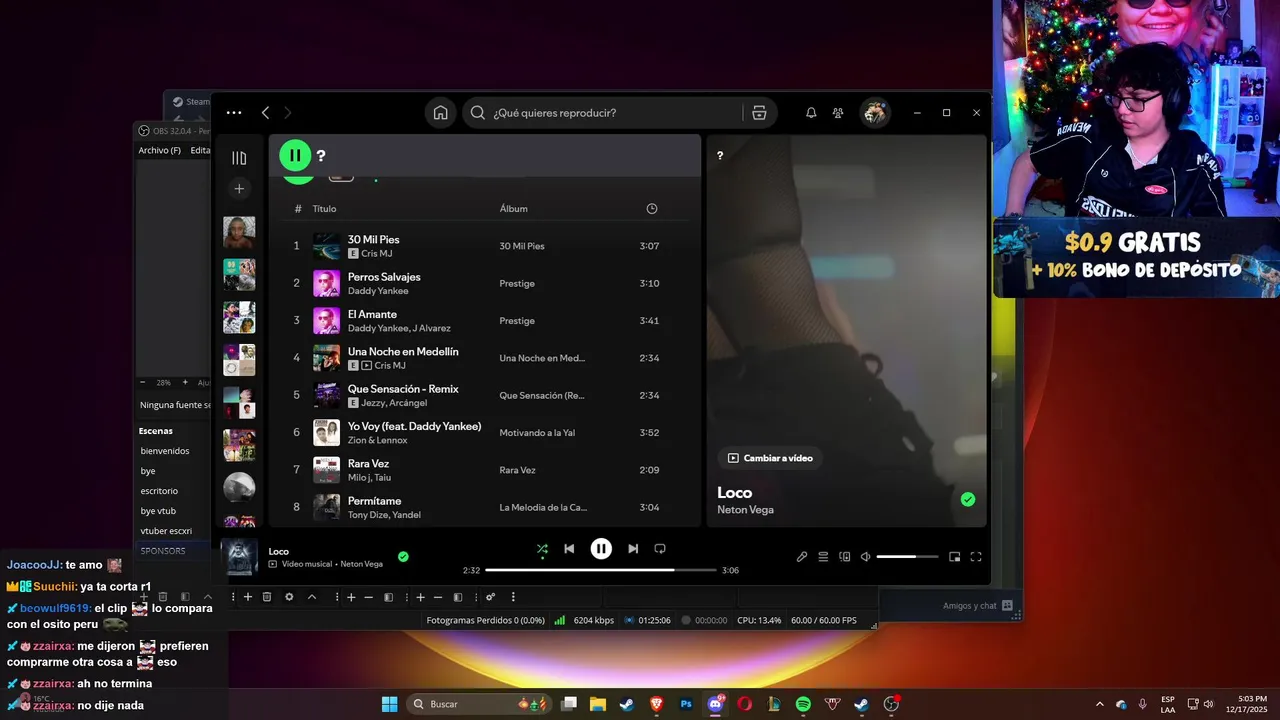Open Windows Start menu
The width and height of the screenshot is (1280, 720).
click(389, 704)
